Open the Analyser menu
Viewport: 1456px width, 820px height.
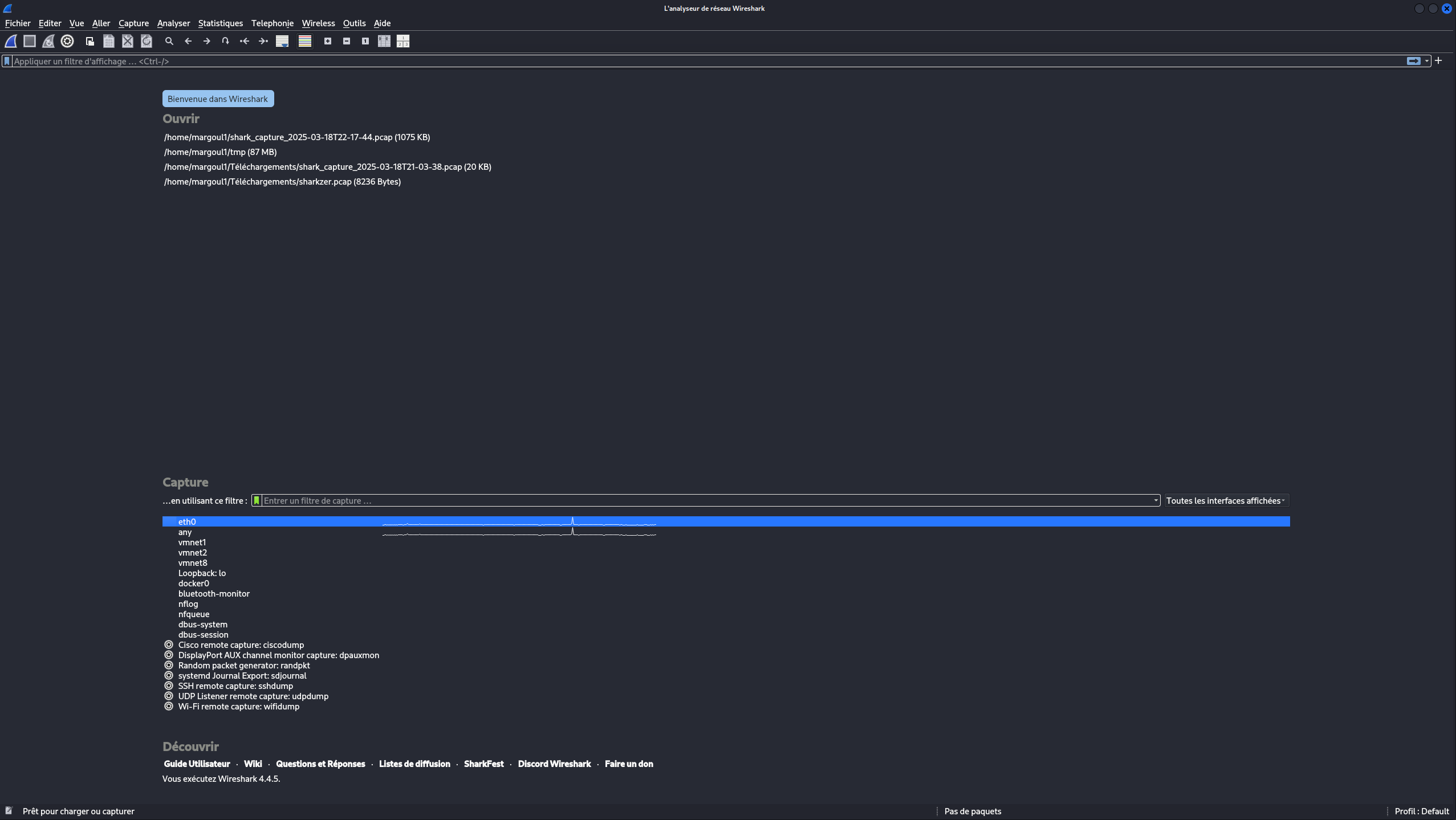(173, 23)
